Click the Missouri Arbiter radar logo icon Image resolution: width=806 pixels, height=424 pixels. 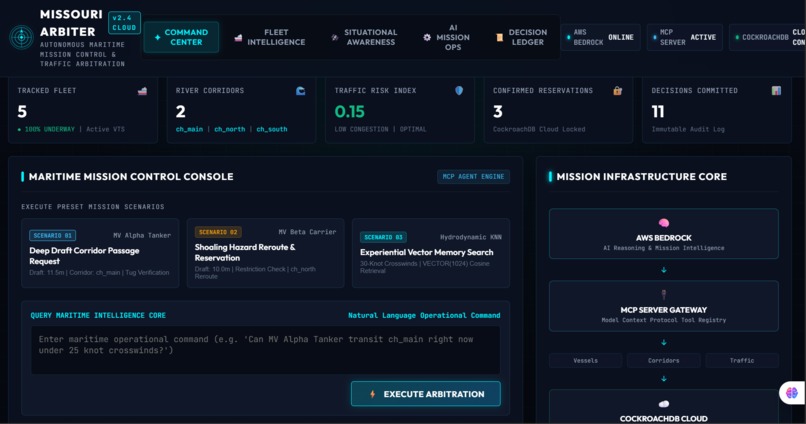[x=22, y=37]
